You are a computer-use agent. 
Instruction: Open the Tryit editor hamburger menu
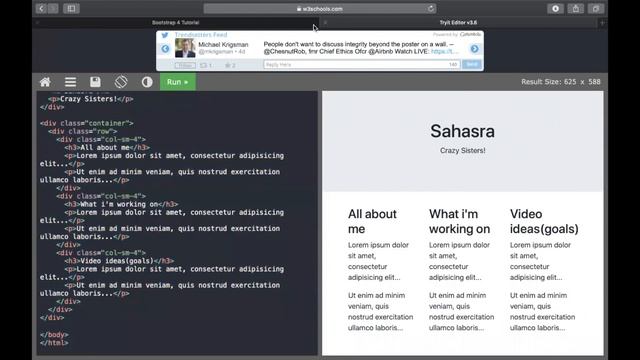[x=71, y=82]
